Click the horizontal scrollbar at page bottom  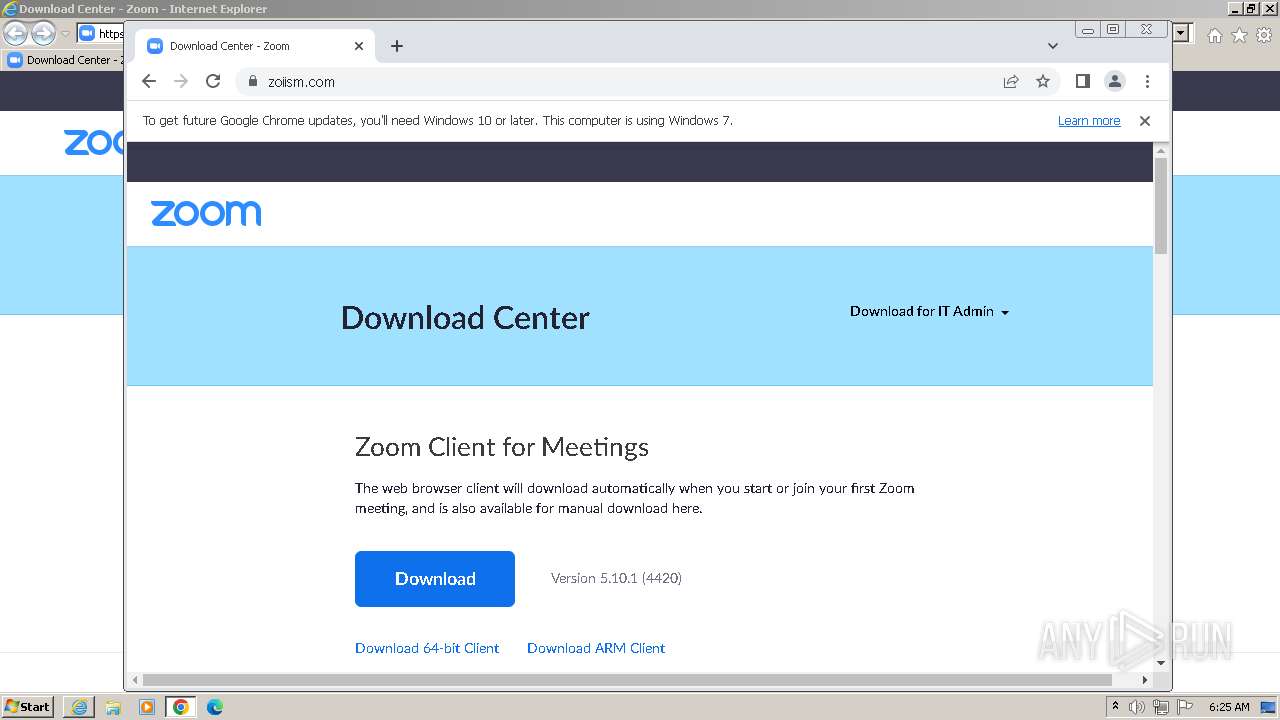(627, 680)
